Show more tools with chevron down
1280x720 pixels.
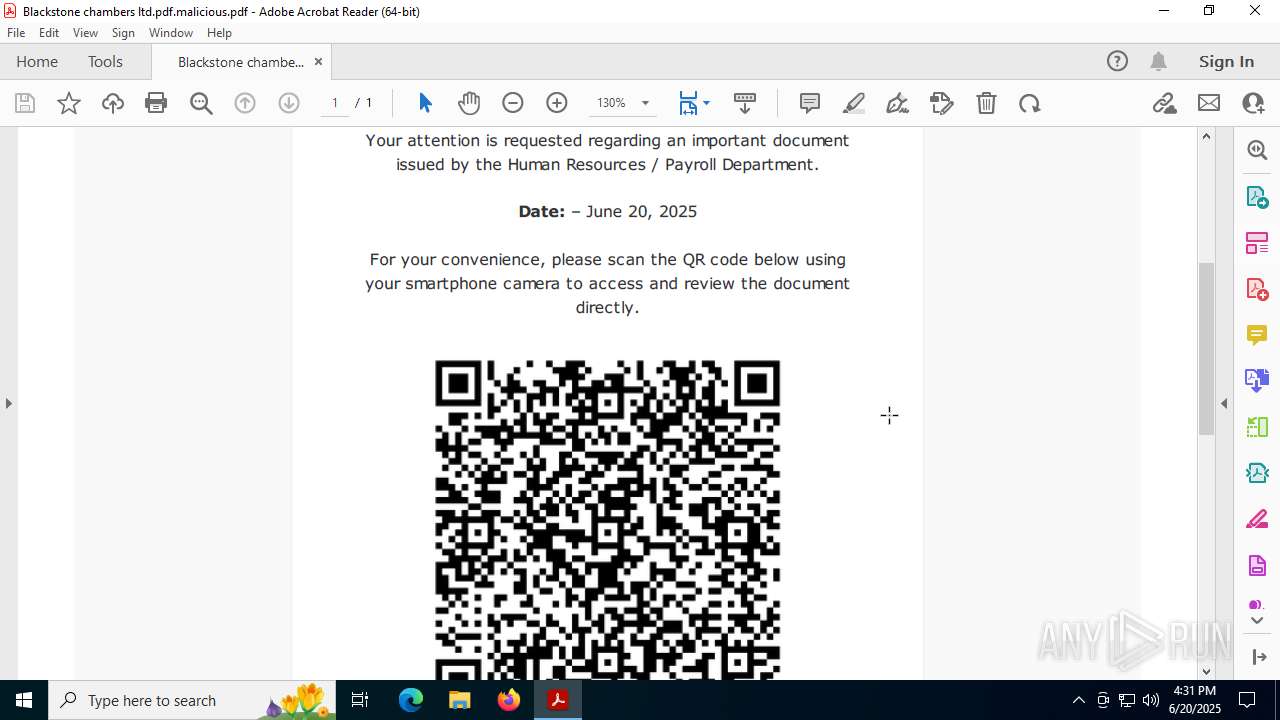pyautogui.click(x=1257, y=621)
